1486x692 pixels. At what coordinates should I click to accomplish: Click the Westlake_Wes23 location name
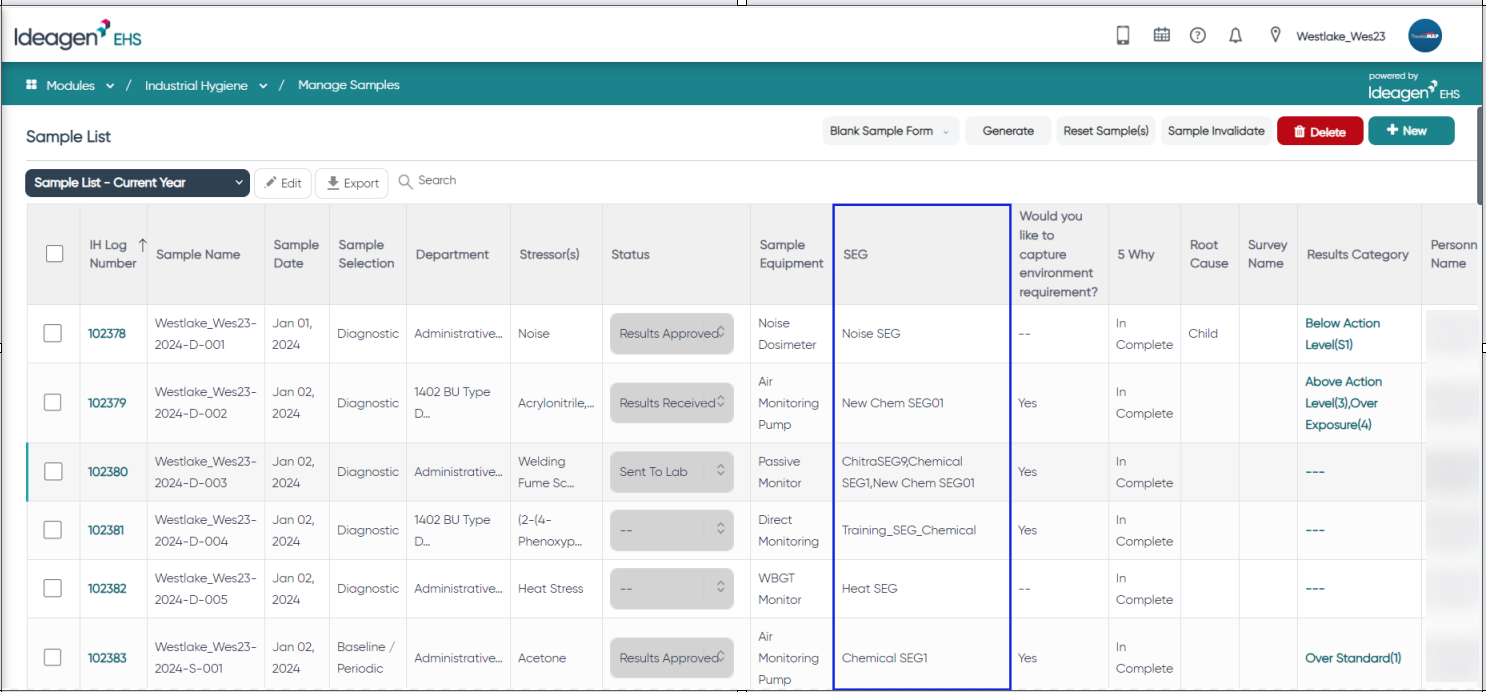pos(1340,36)
